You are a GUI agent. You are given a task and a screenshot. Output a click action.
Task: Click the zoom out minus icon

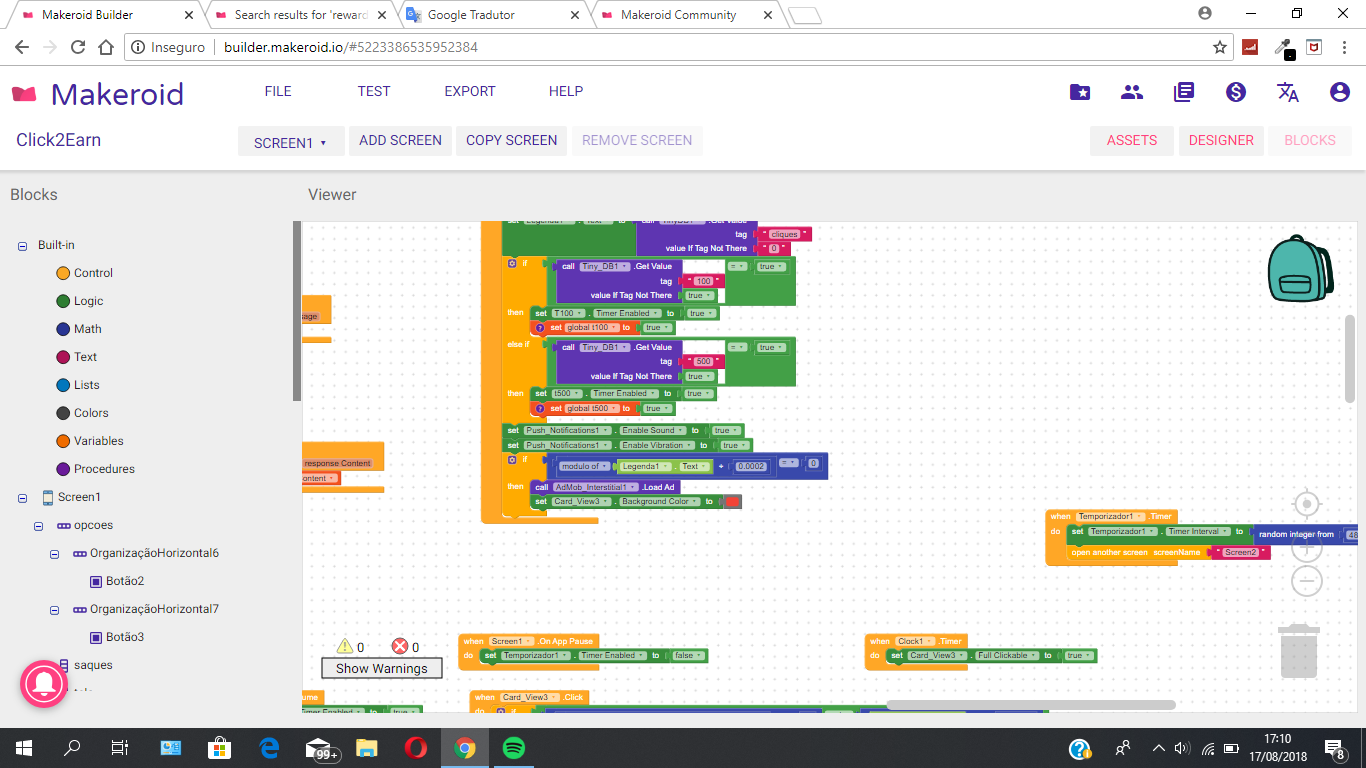point(1306,581)
